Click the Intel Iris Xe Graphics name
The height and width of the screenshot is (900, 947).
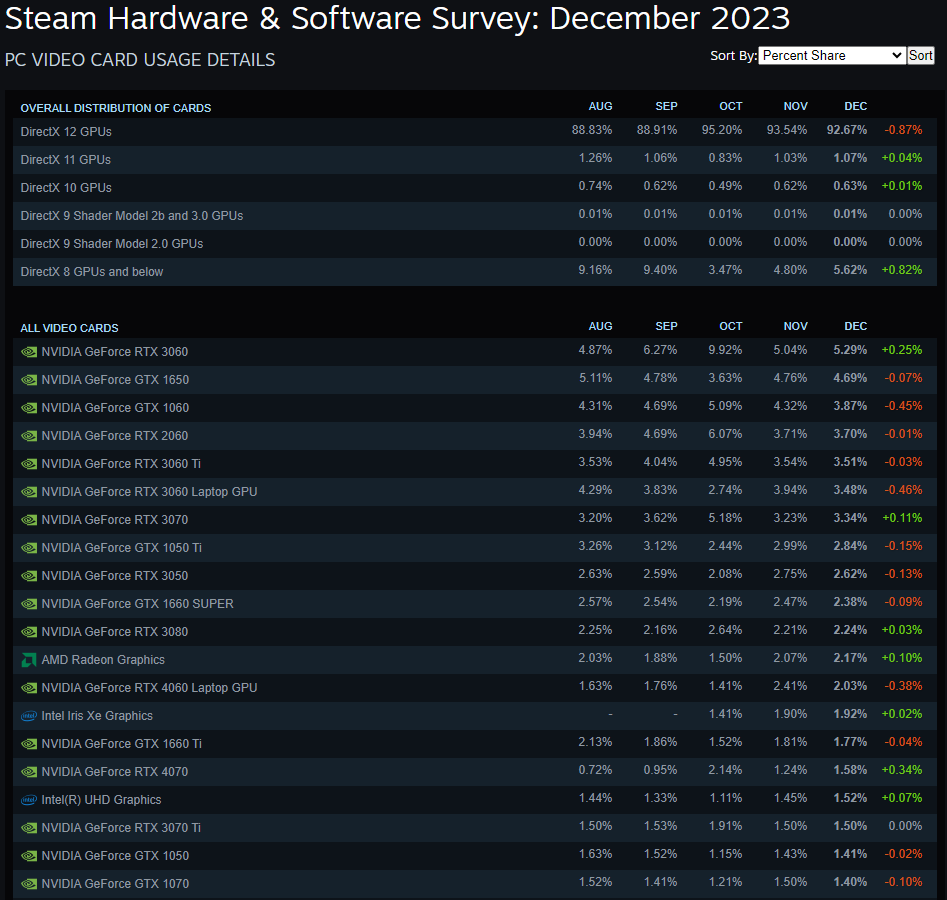pos(97,716)
